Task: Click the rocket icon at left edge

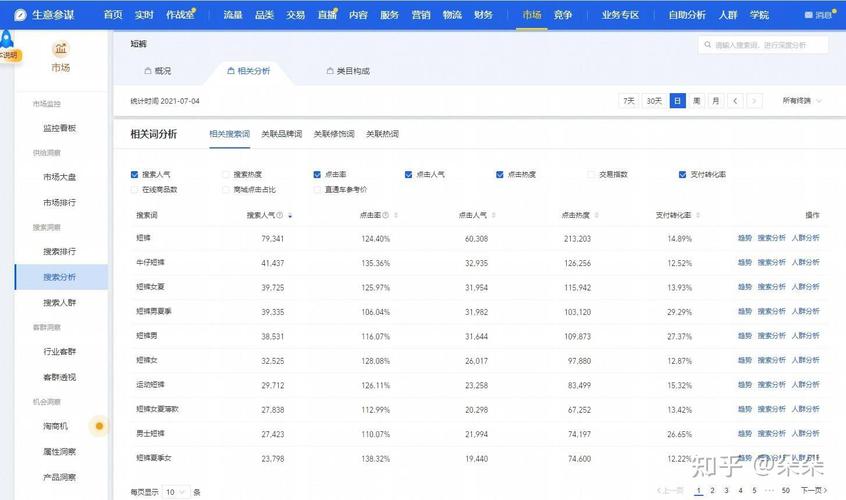Action: click(x=6, y=39)
